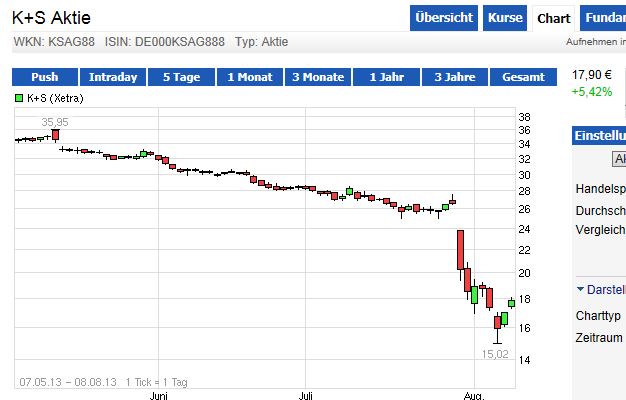Switch to the Kurse tab
Image resolution: width=626 pixels, height=400 pixels.
pyautogui.click(x=505, y=18)
